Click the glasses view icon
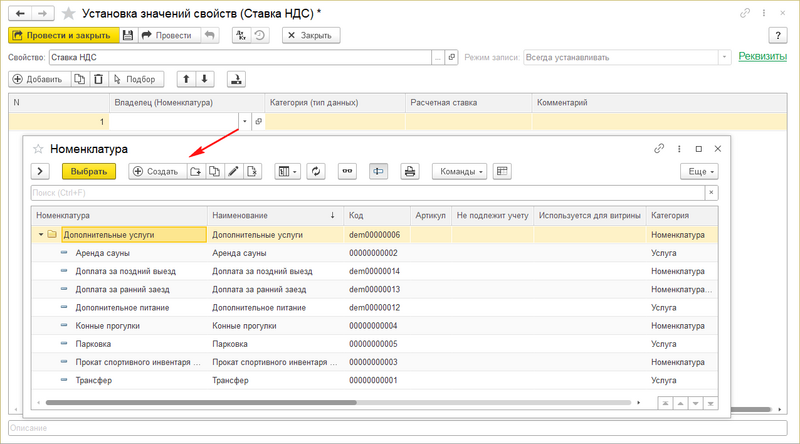The image size is (800, 444). (347, 172)
